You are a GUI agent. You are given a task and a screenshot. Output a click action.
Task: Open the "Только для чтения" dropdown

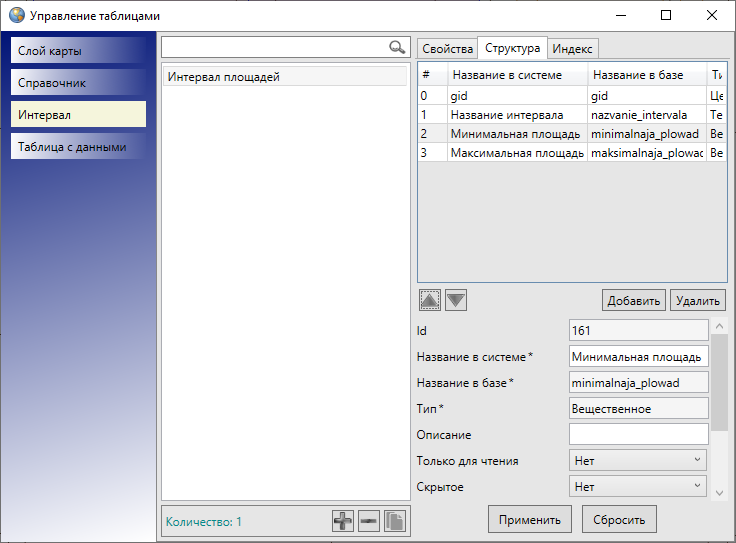[638, 460]
